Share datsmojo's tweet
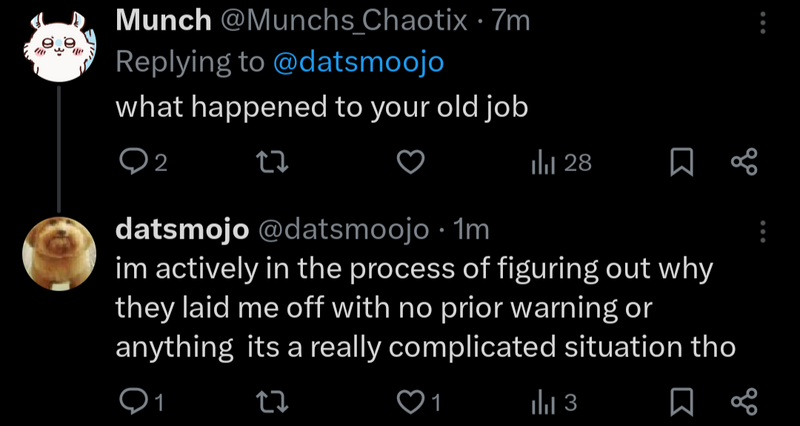This screenshot has width=800, height=426. (x=745, y=402)
